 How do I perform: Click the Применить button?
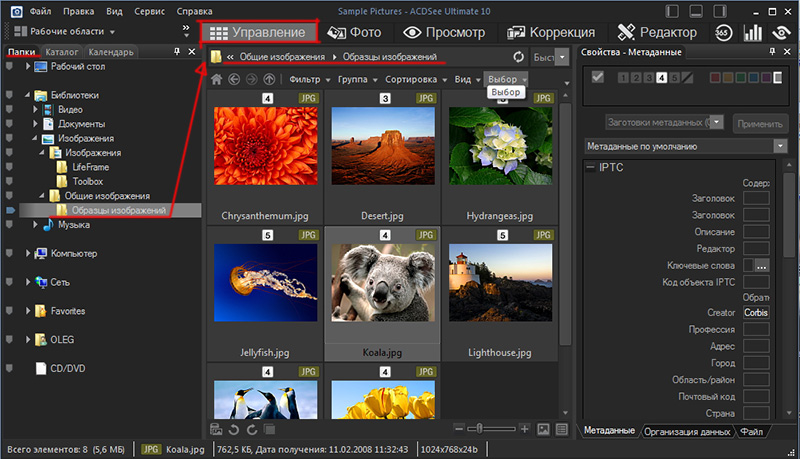(x=760, y=124)
